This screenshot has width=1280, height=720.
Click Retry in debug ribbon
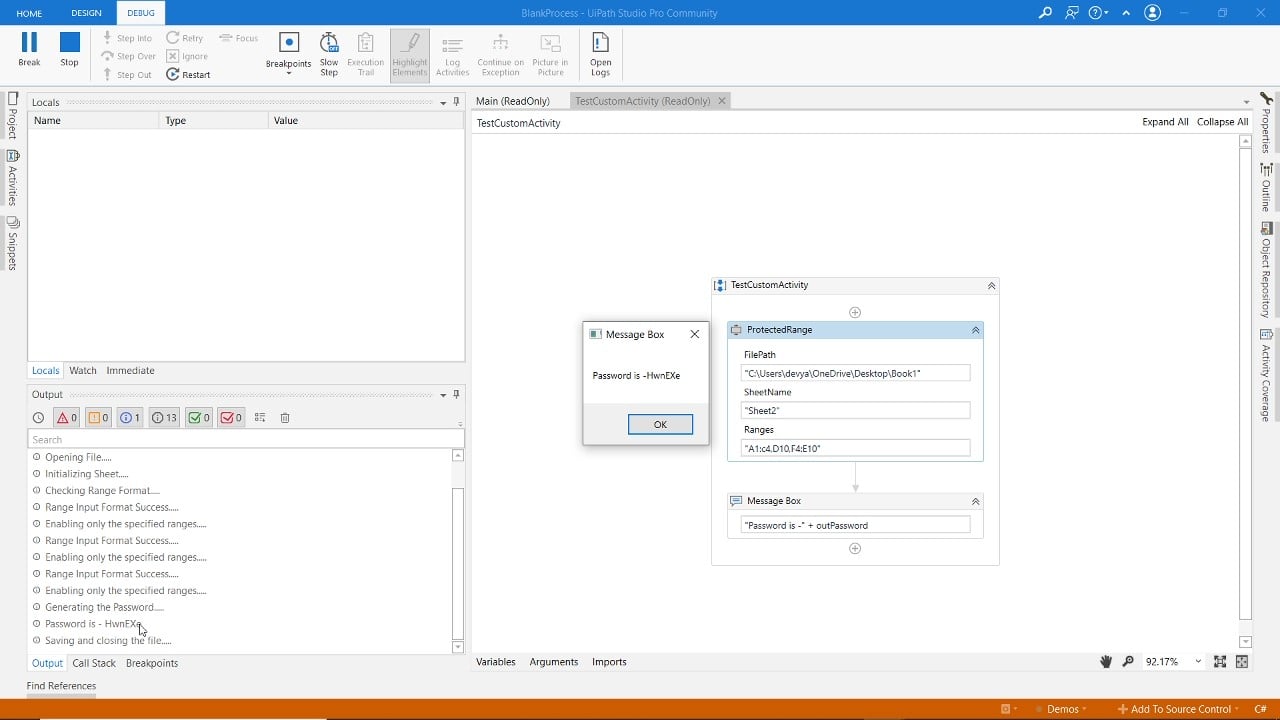point(185,38)
